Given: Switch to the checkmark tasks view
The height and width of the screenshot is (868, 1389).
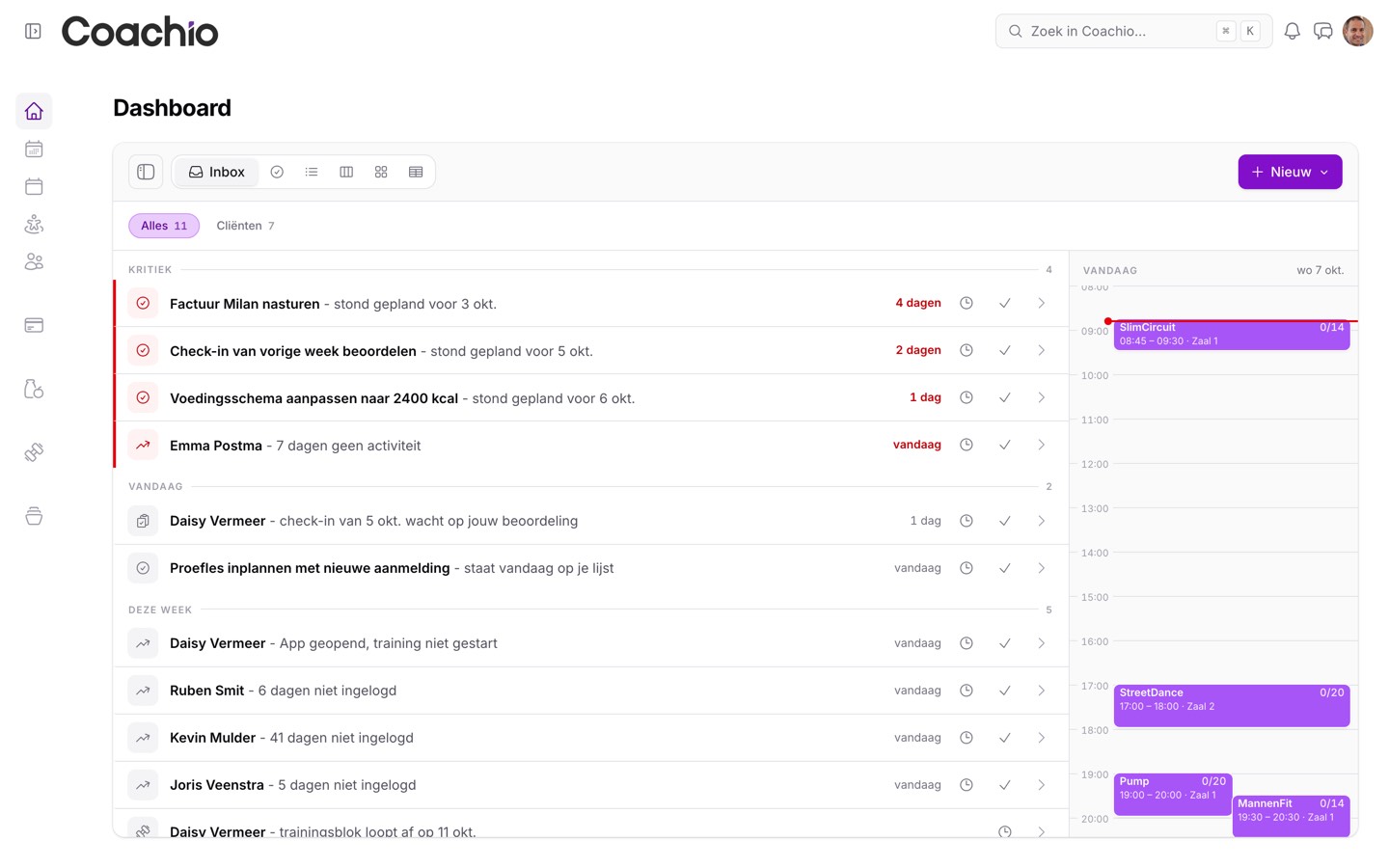Looking at the screenshot, I should (277, 172).
